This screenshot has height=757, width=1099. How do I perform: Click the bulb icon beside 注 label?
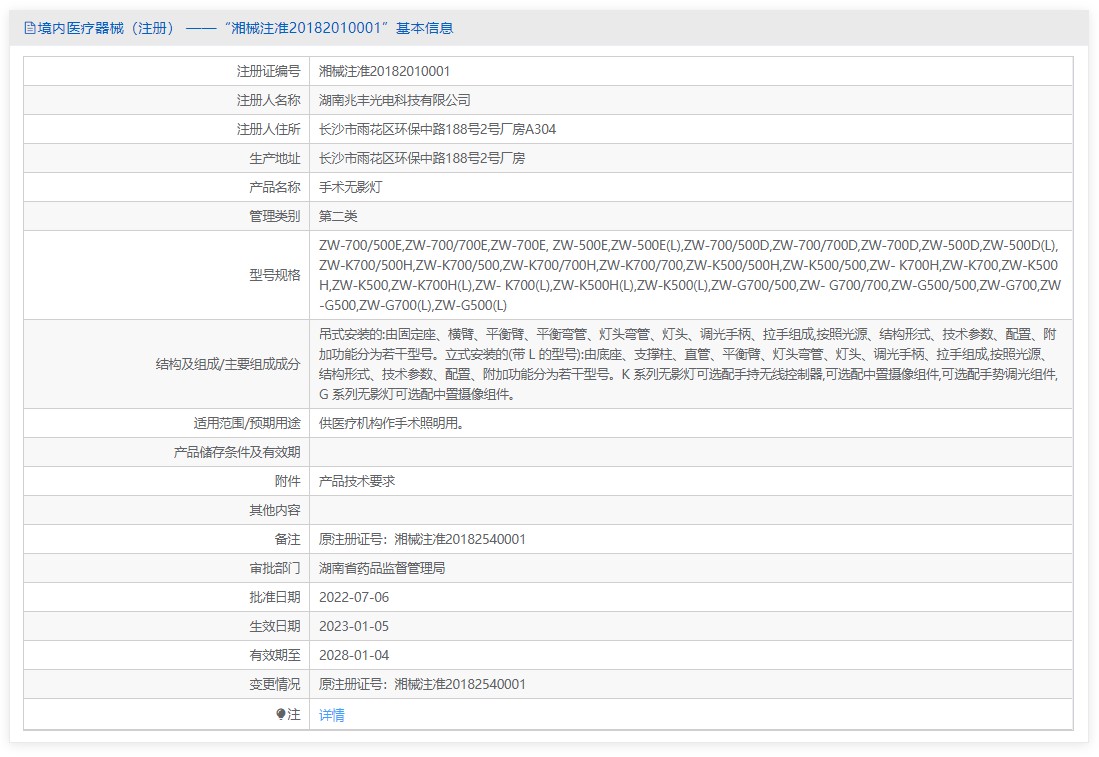281,714
